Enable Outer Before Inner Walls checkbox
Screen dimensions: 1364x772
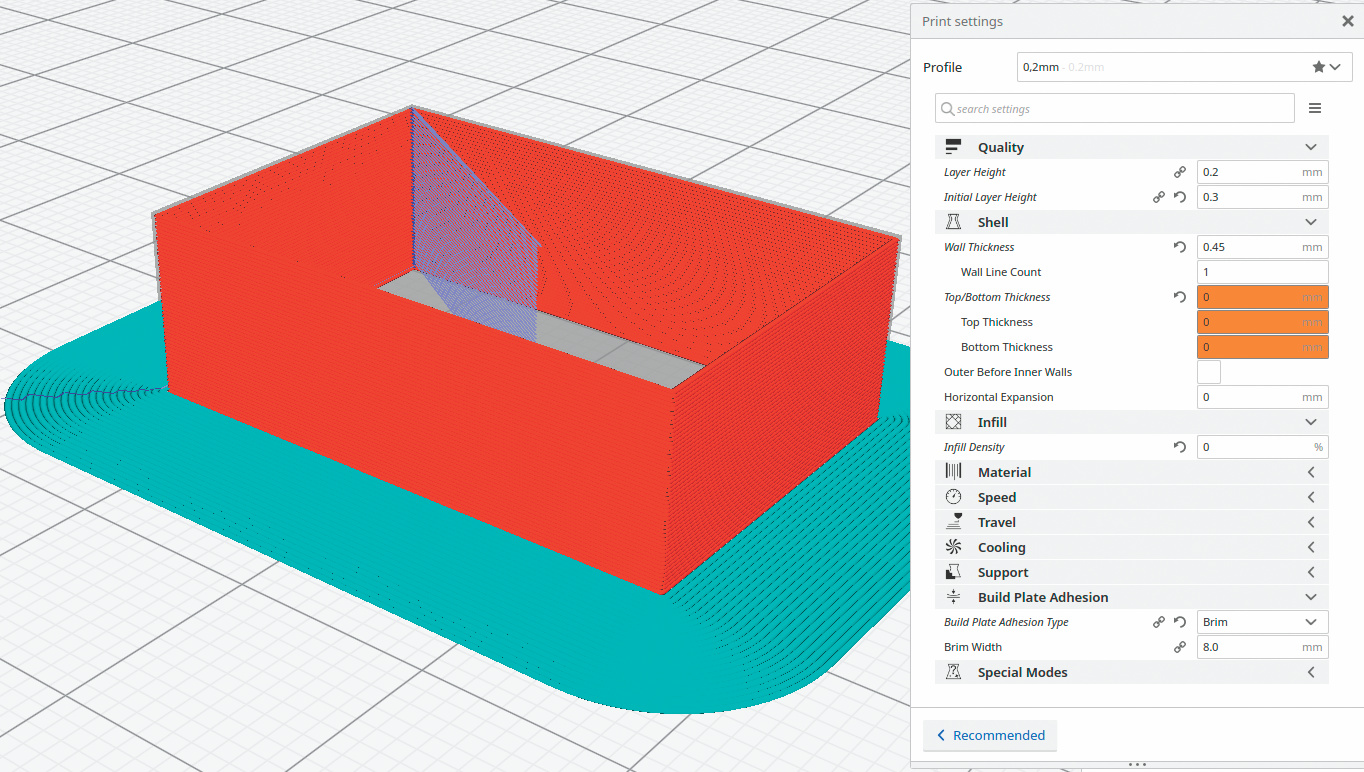pyautogui.click(x=1209, y=372)
